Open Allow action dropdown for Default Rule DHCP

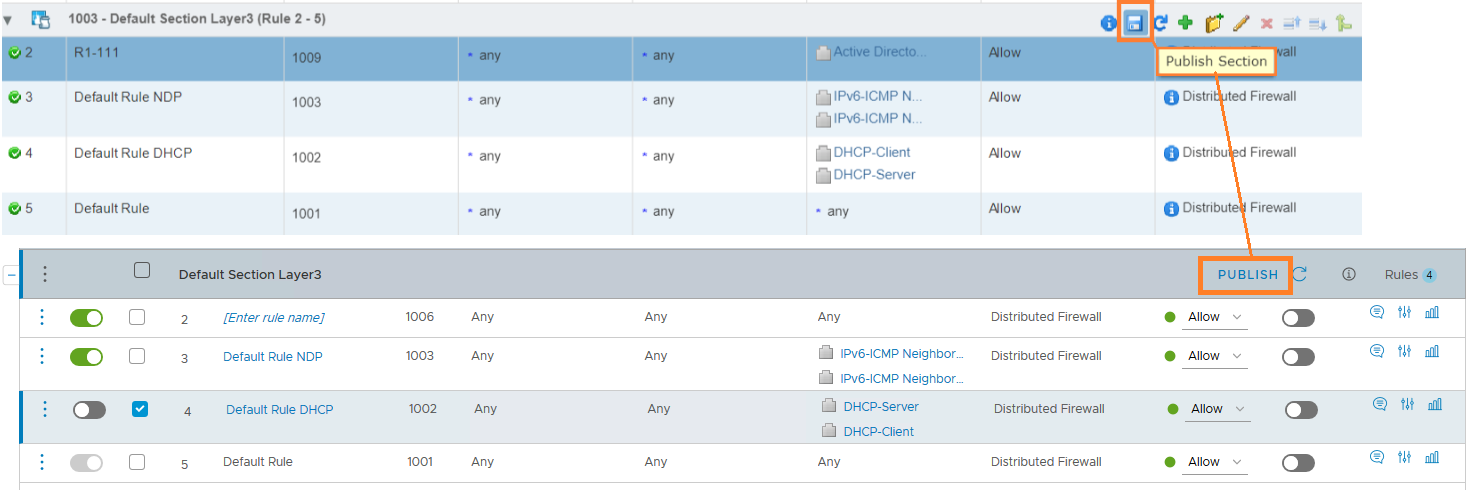[x=1218, y=409]
